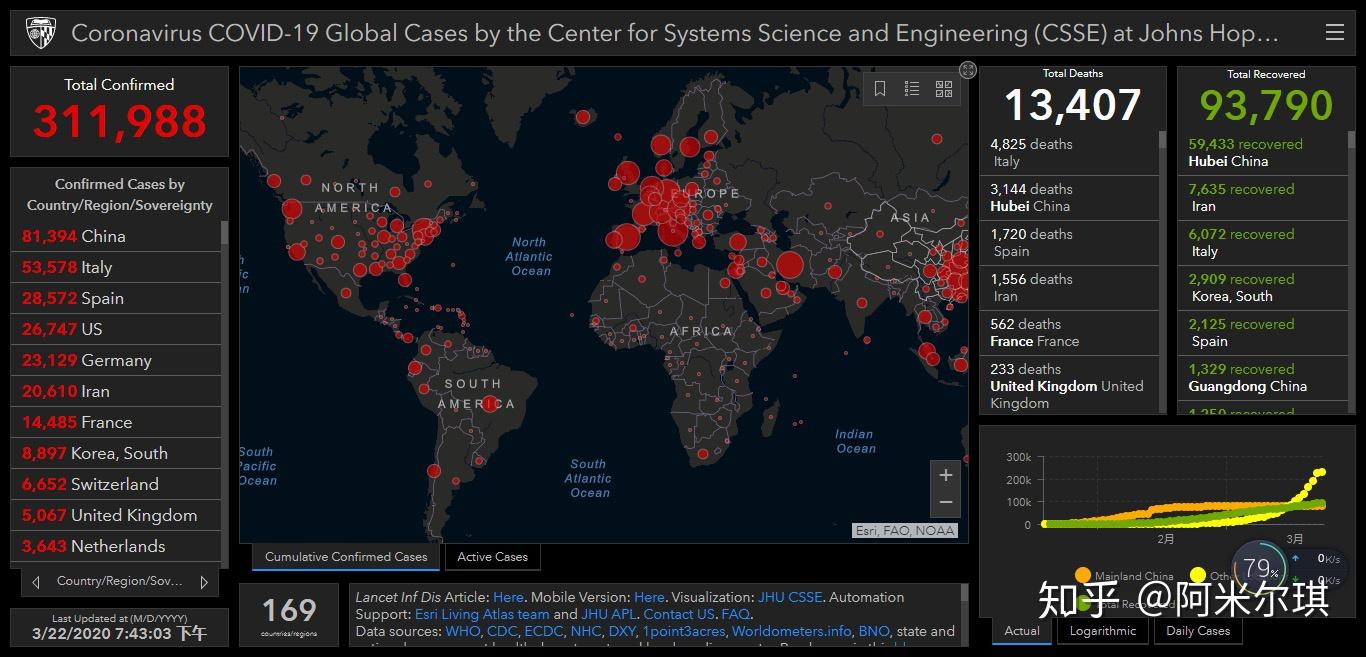This screenshot has width=1366, height=657.
Task: Click the 233 deaths United Kingdom entry
Action: 1070,386
